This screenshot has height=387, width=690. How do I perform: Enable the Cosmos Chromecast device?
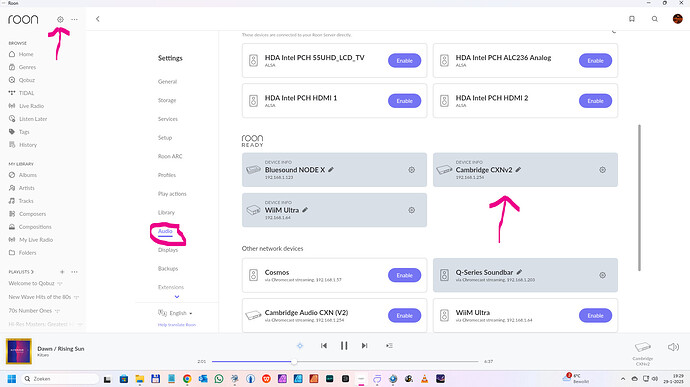point(404,275)
